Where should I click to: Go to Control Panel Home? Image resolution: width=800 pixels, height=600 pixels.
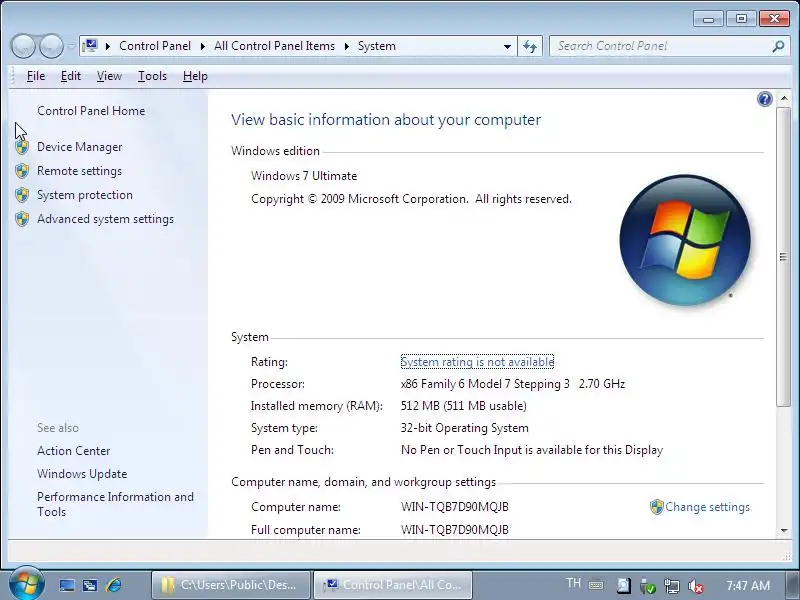point(91,111)
